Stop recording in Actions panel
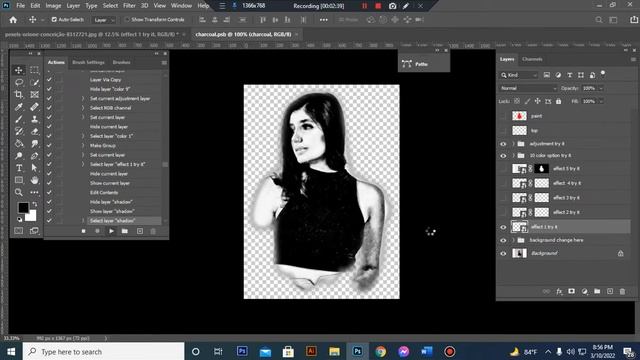Screen dimensions: 640x360 click(x=83, y=231)
